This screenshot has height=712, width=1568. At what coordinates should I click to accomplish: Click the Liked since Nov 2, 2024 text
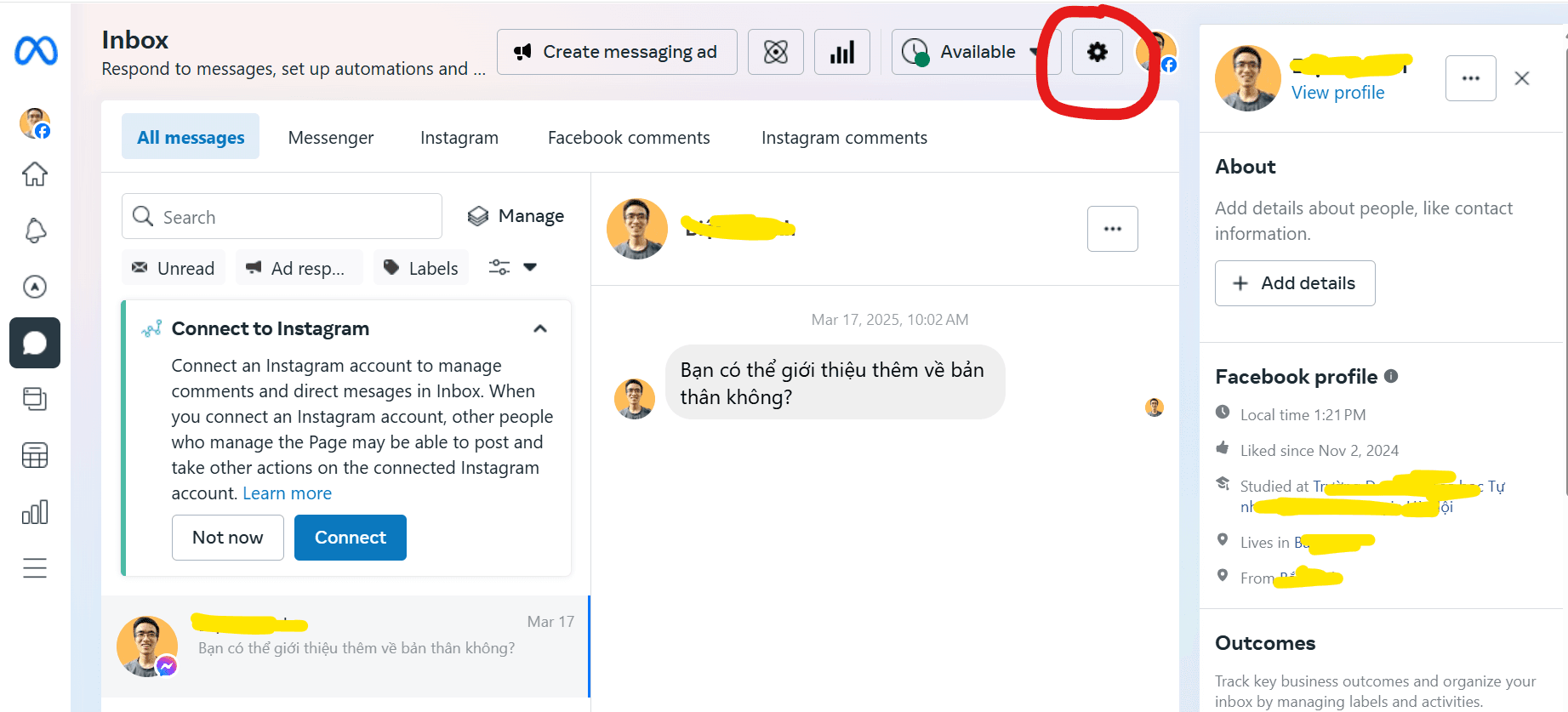[1319, 451]
